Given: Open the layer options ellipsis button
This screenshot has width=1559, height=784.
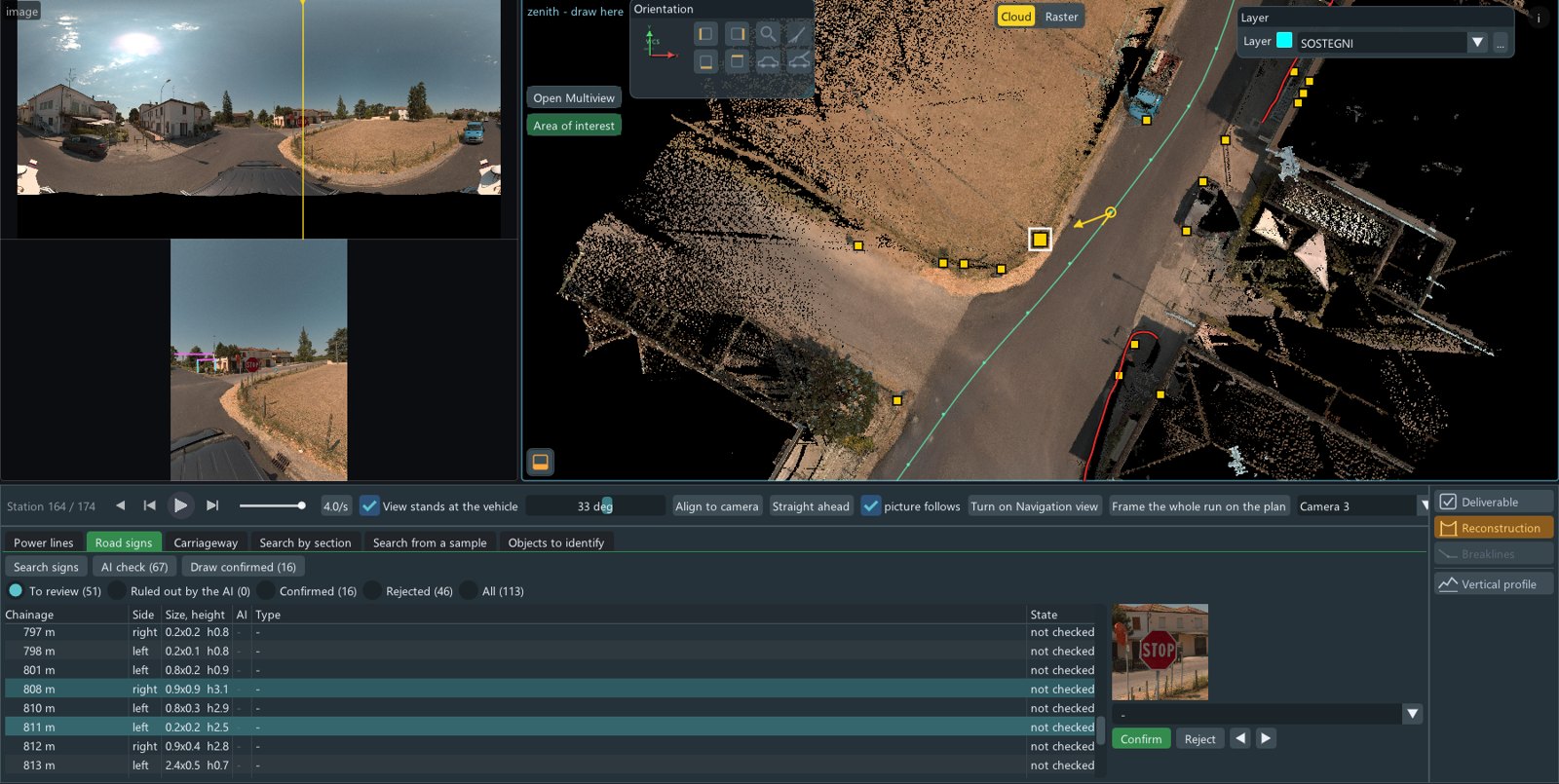Looking at the screenshot, I should point(1501,43).
